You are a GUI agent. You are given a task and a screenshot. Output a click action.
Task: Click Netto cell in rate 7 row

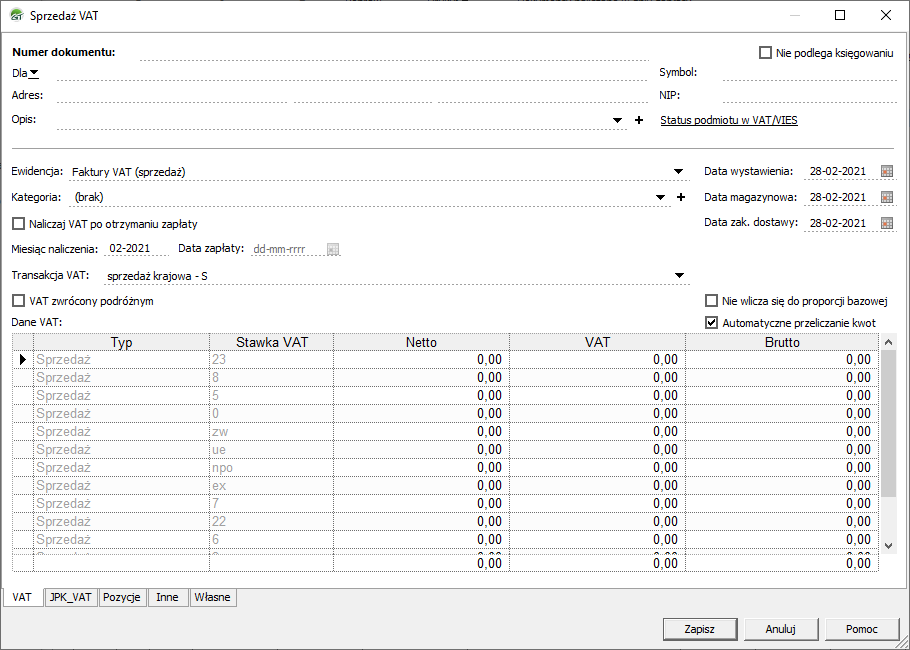tap(421, 504)
